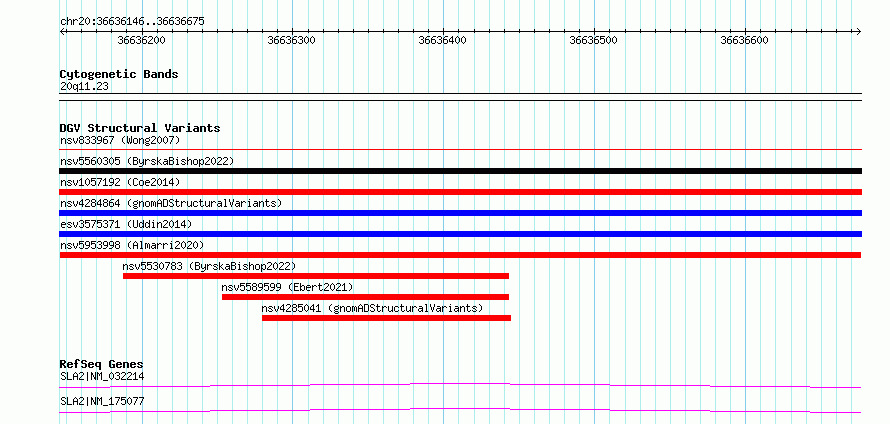
Task: Select the thin red nsv833967 variant line
Action: (460, 149)
